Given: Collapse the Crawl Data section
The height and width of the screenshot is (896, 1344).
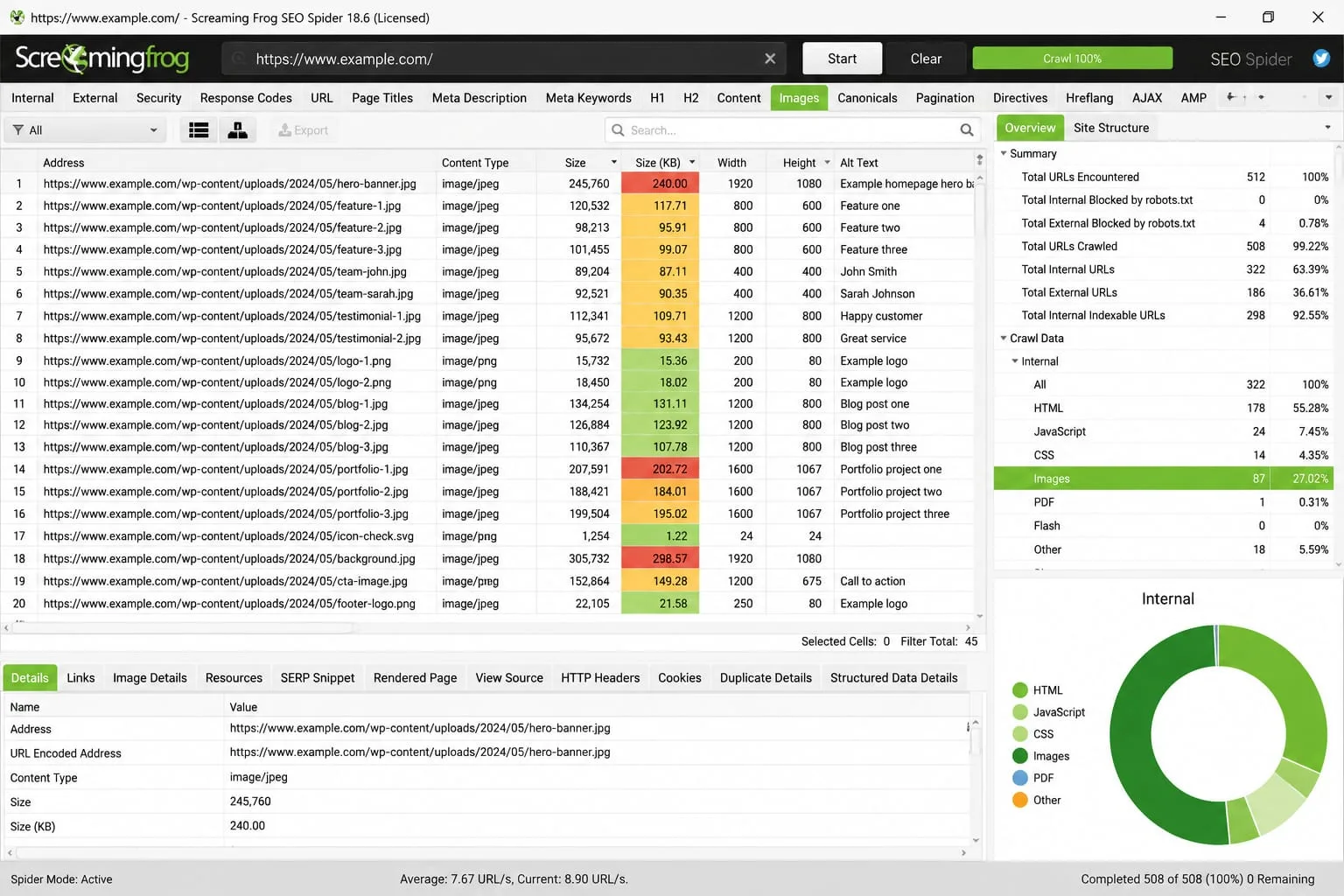Looking at the screenshot, I should tap(1003, 338).
